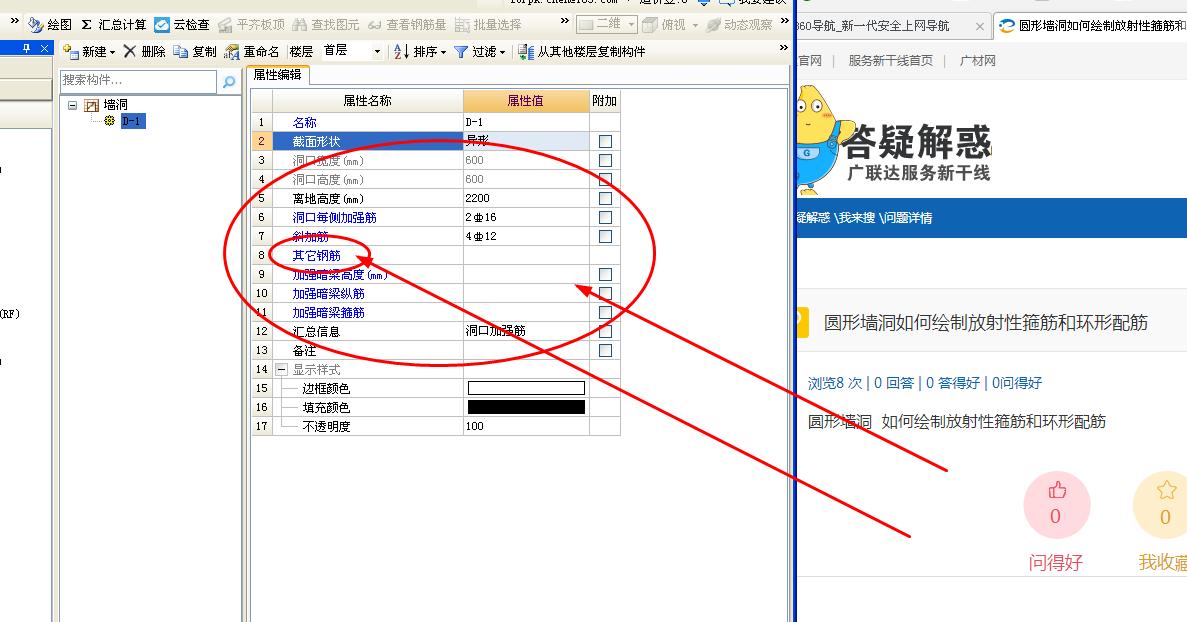The height and width of the screenshot is (622, 1187).
Task: Select the 截面形状 value 异形 cell
Action: tap(526, 142)
